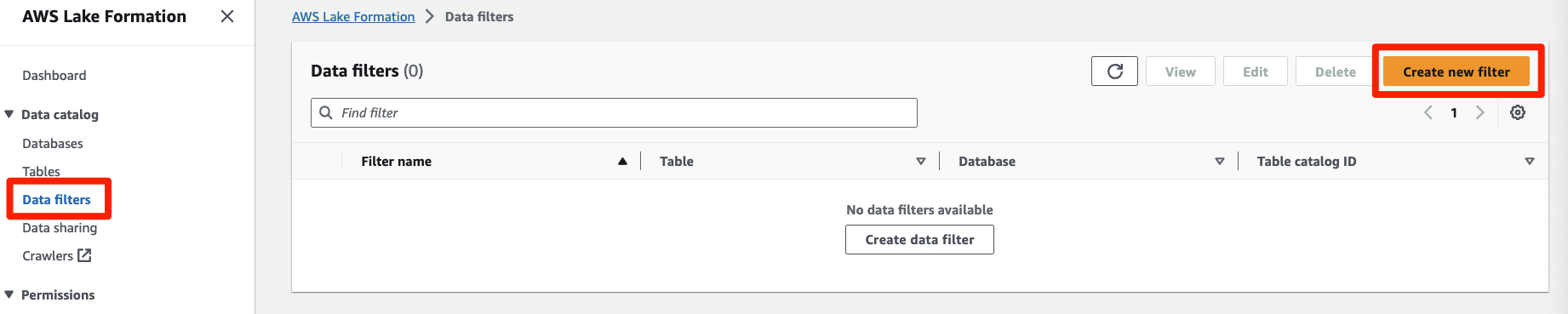Click the Data filters breadcrumb text
The height and width of the screenshot is (314, 1568).
point(479,16)
